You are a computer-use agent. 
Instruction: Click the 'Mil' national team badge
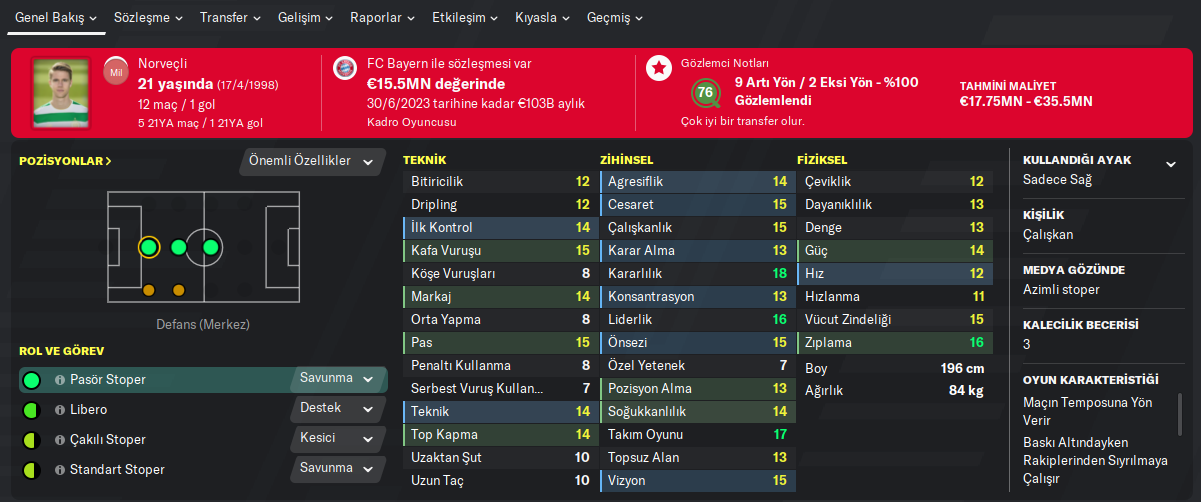click(115, 69)
